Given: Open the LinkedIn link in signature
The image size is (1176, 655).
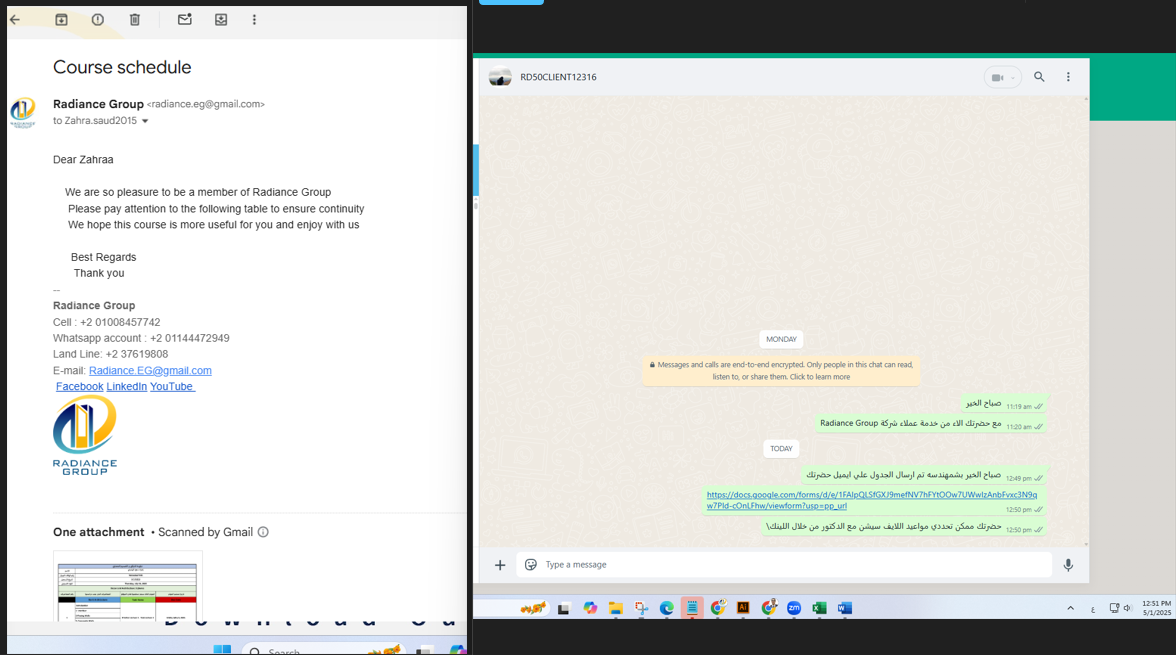Looking at the screenshot, I should pos(127,386).
